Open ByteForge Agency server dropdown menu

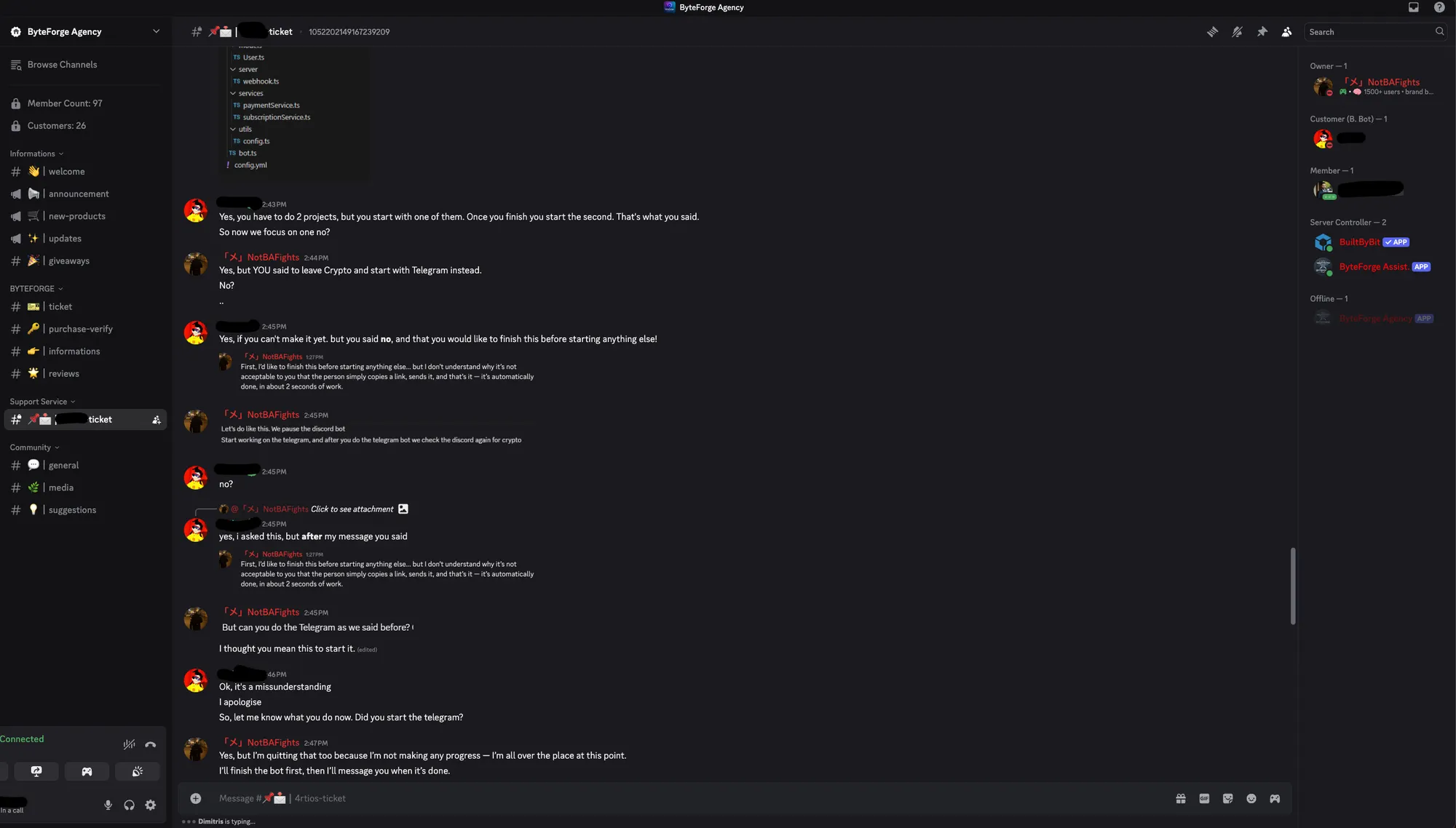[156, 31]
